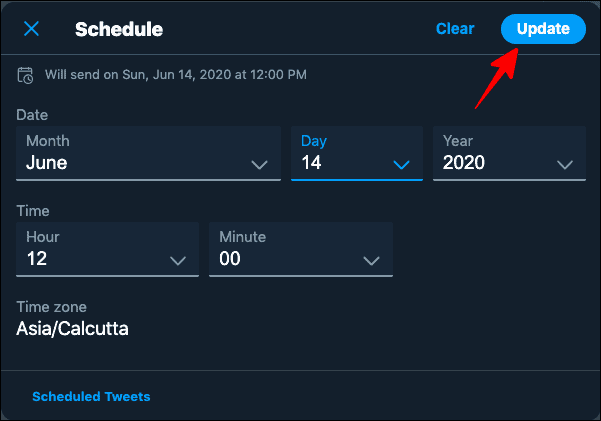The width and height of the screenshot is (601, 421).
Task: Clear the scheduled date
Action: tap(455, 29)
